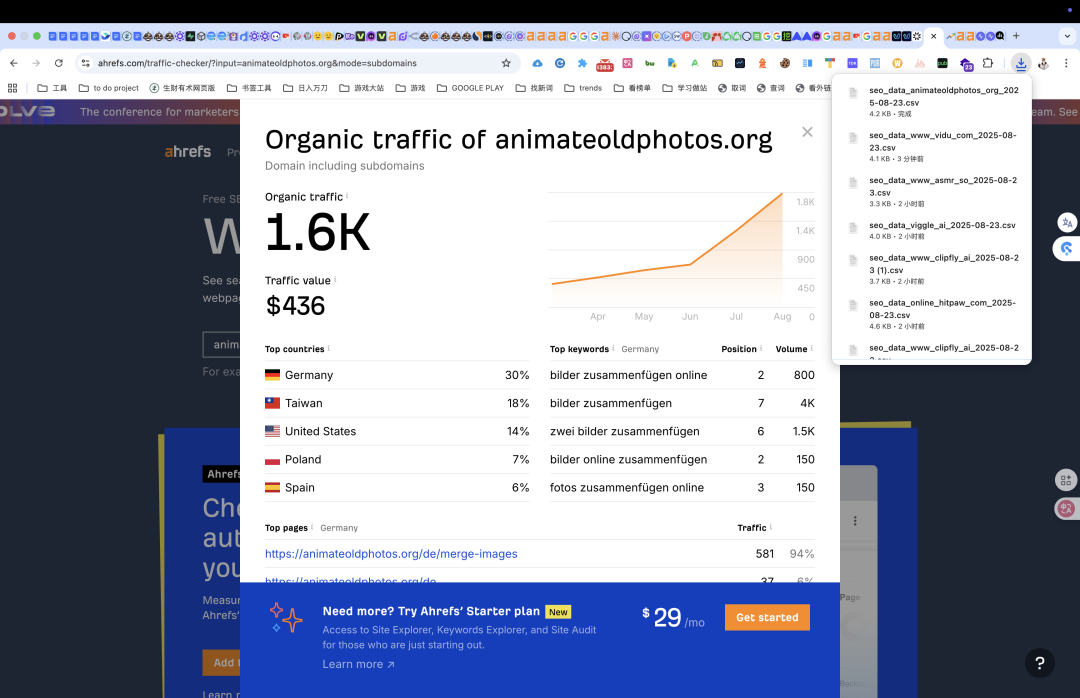The image size is (1080, 698).
Task: Close the Organic traffic dialog
Action: pos(807,132)
